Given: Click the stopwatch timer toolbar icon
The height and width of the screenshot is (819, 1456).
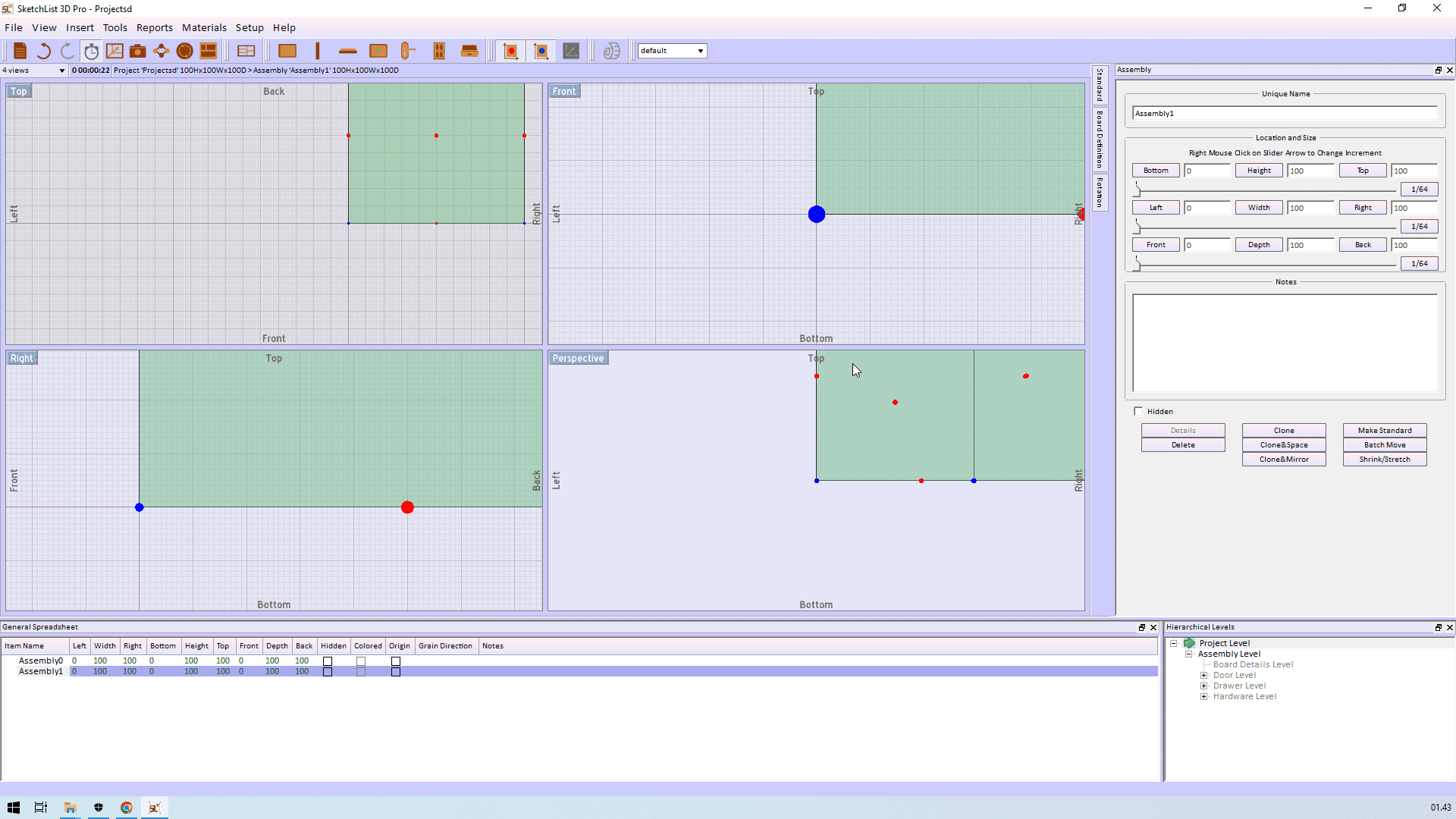Looking at the screenshot, I should [x=91, y=51].
